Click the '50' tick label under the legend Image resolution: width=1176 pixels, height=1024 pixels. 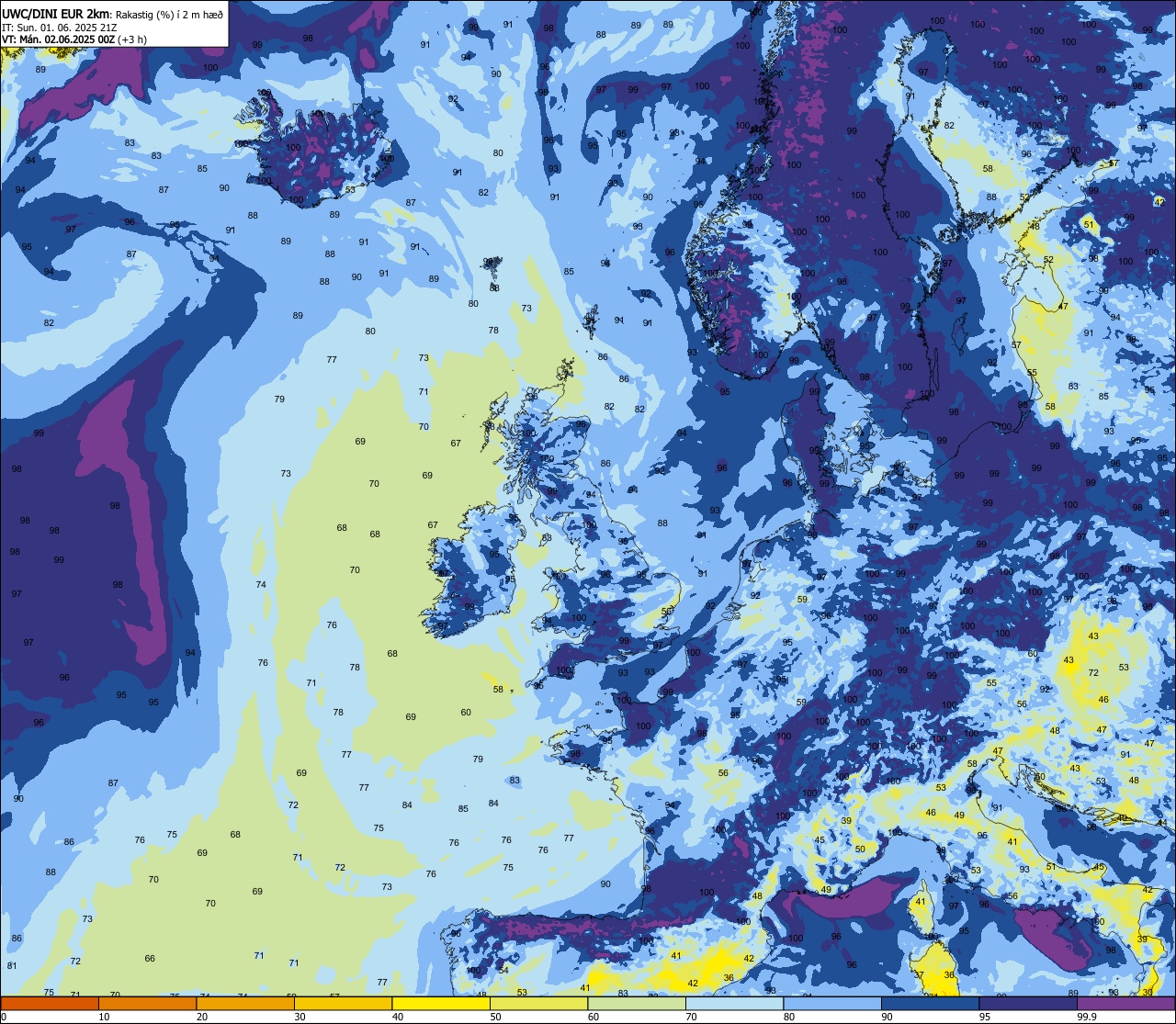(x=495, y=1017)
